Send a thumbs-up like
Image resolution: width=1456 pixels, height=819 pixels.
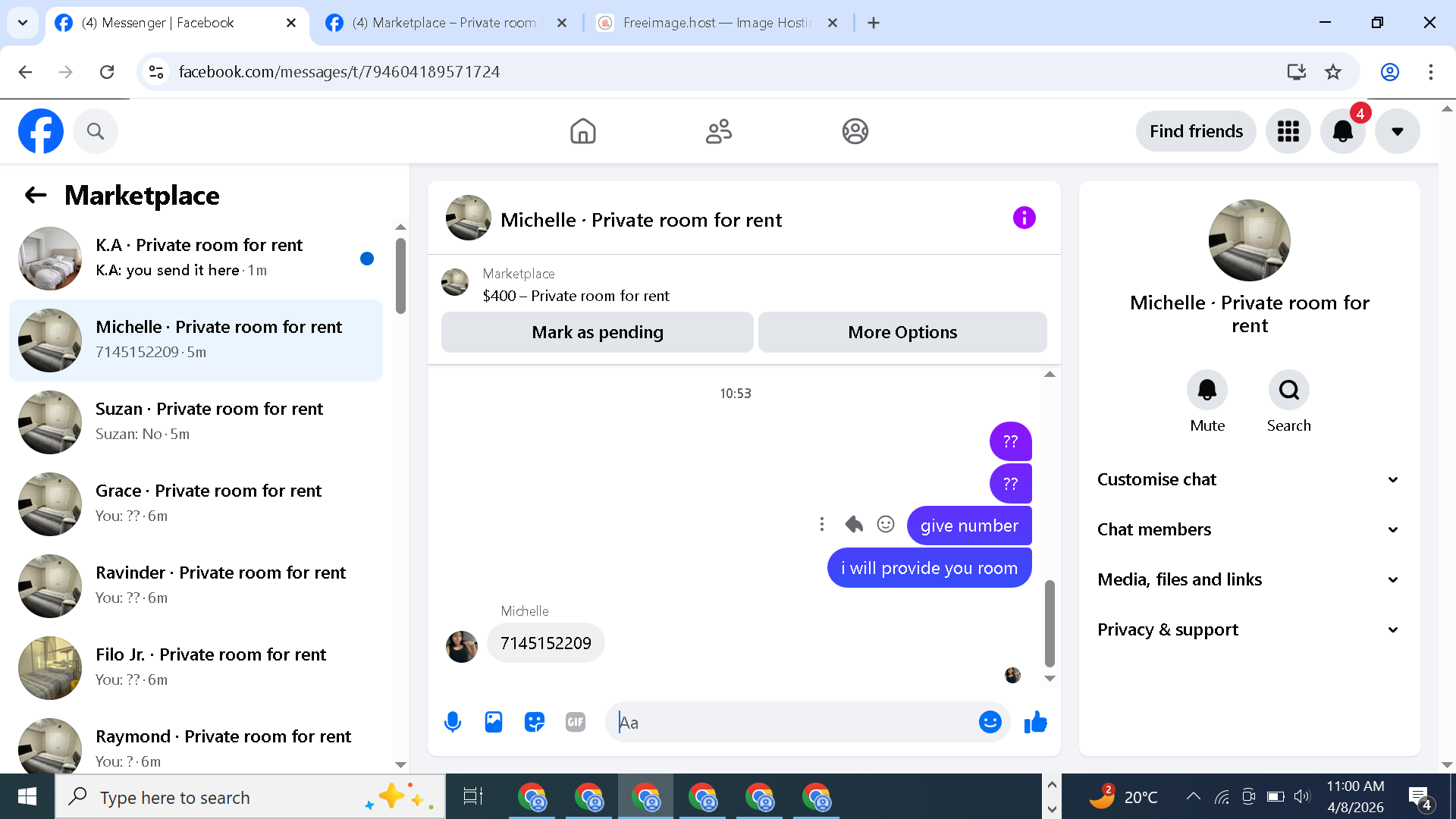(x=1035, y=722)
